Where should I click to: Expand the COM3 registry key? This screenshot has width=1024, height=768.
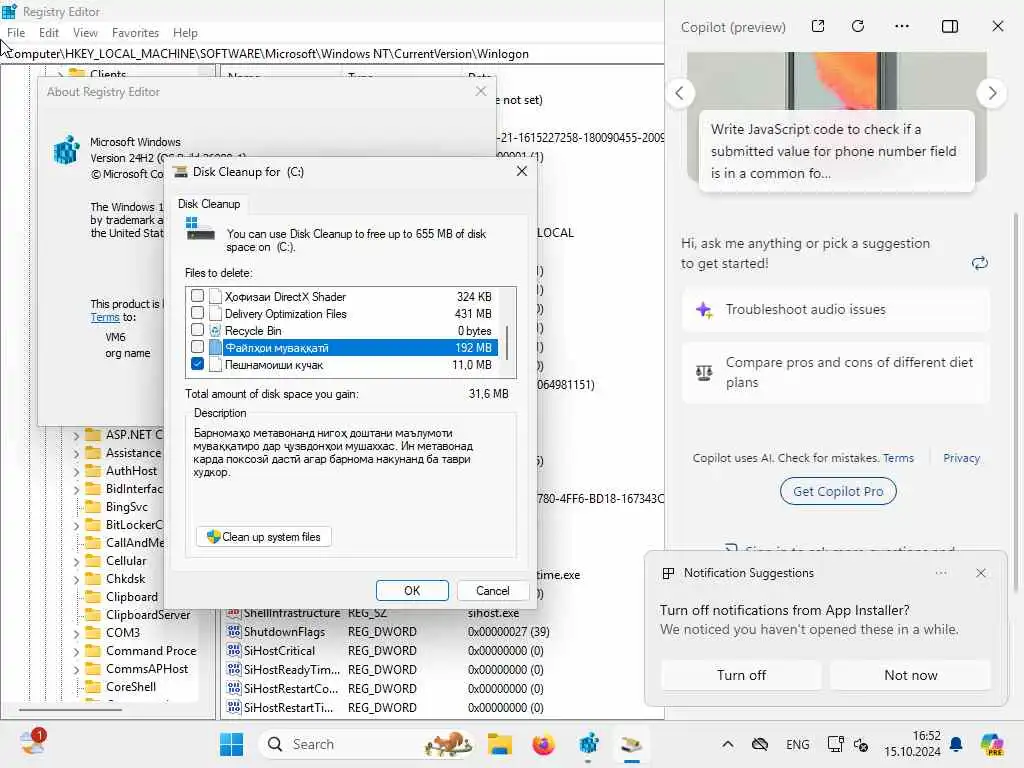coord(76,633)
